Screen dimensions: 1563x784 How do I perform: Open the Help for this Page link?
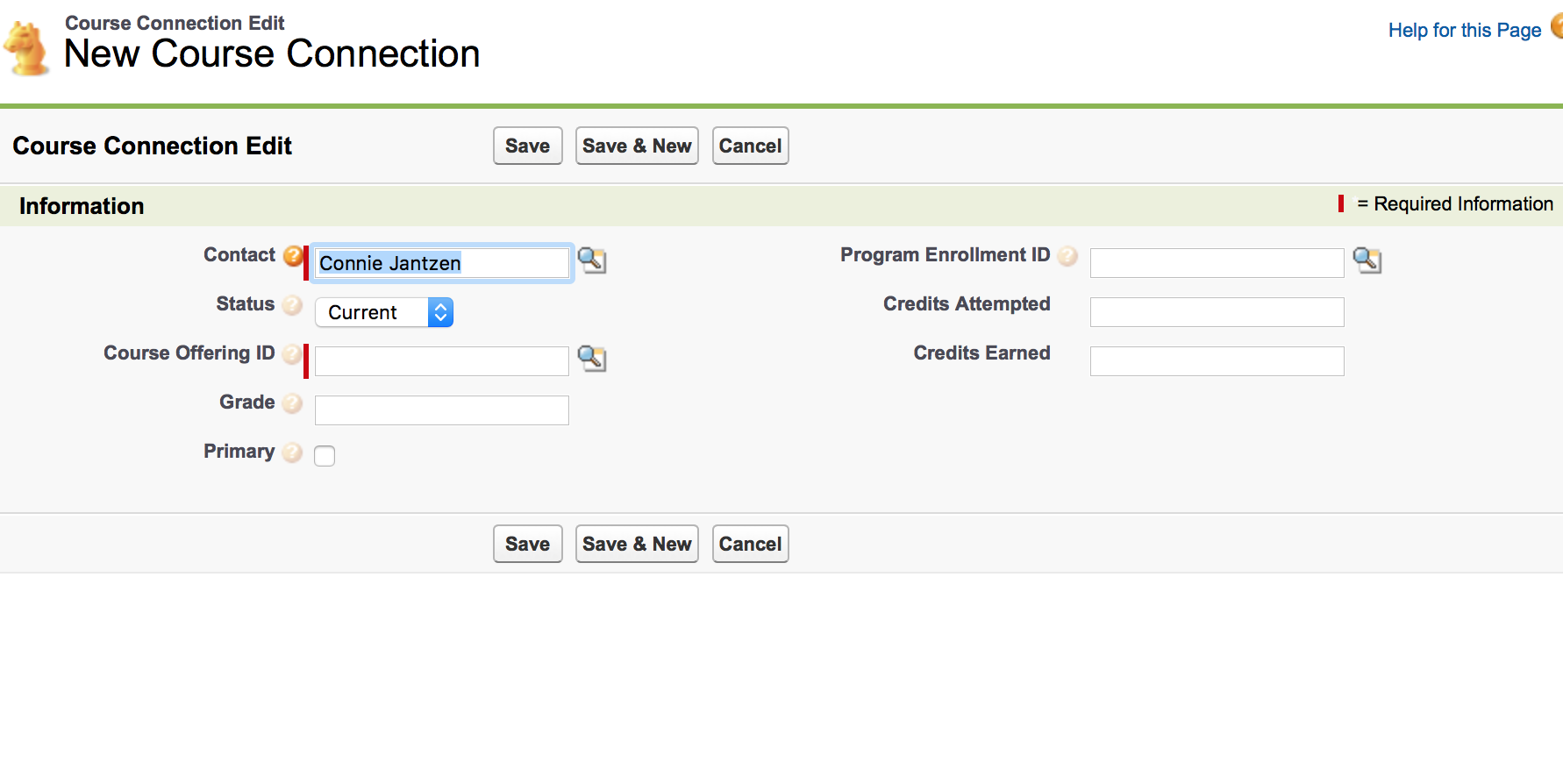pos(1464,30)
